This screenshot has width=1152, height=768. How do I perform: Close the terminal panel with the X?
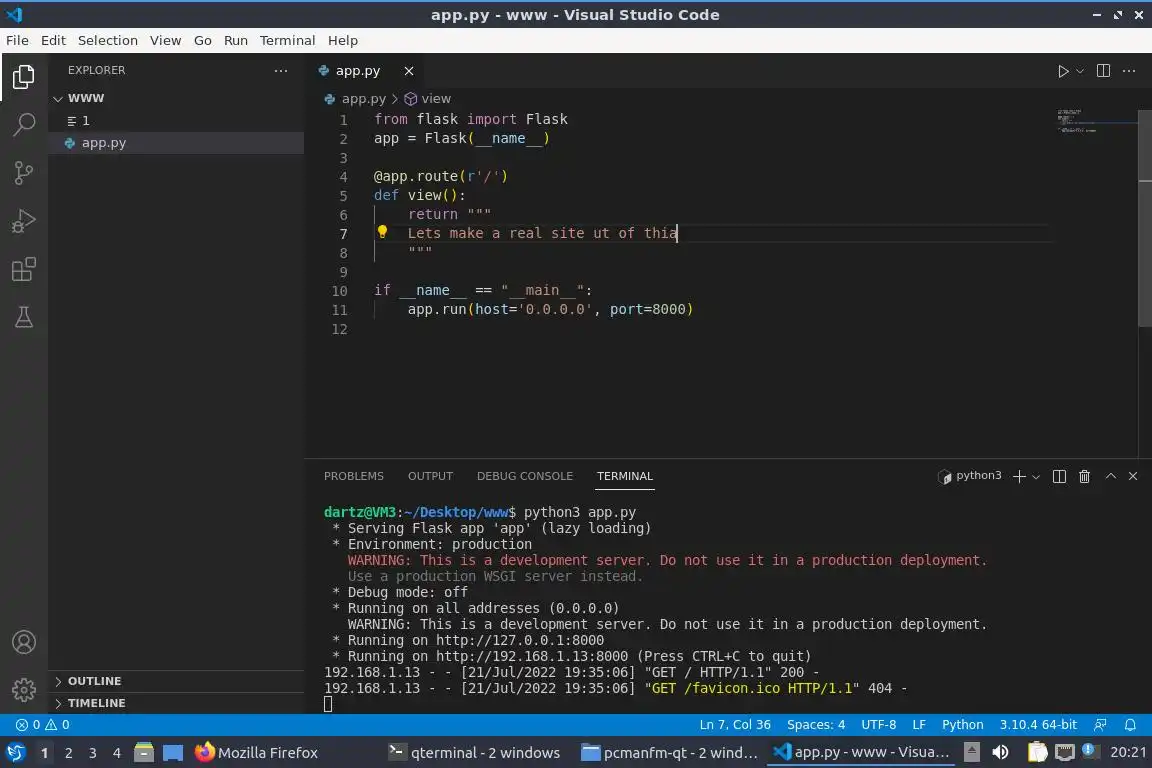1133,476
